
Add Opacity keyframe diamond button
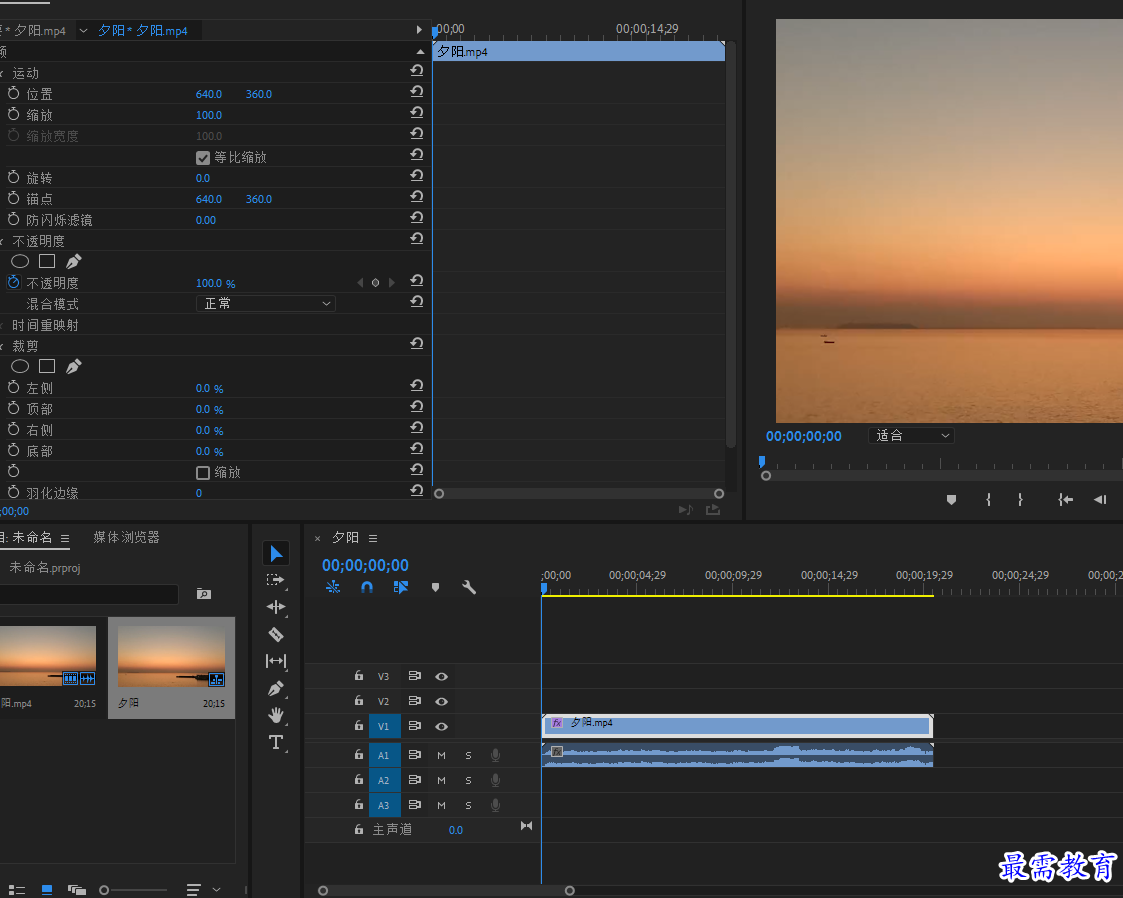375,283
